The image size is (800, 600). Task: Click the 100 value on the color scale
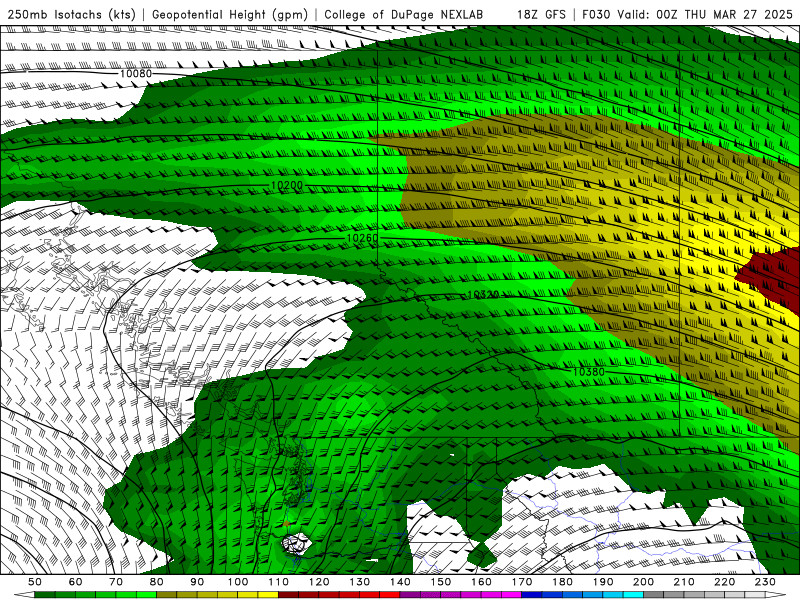coord(238,582)
